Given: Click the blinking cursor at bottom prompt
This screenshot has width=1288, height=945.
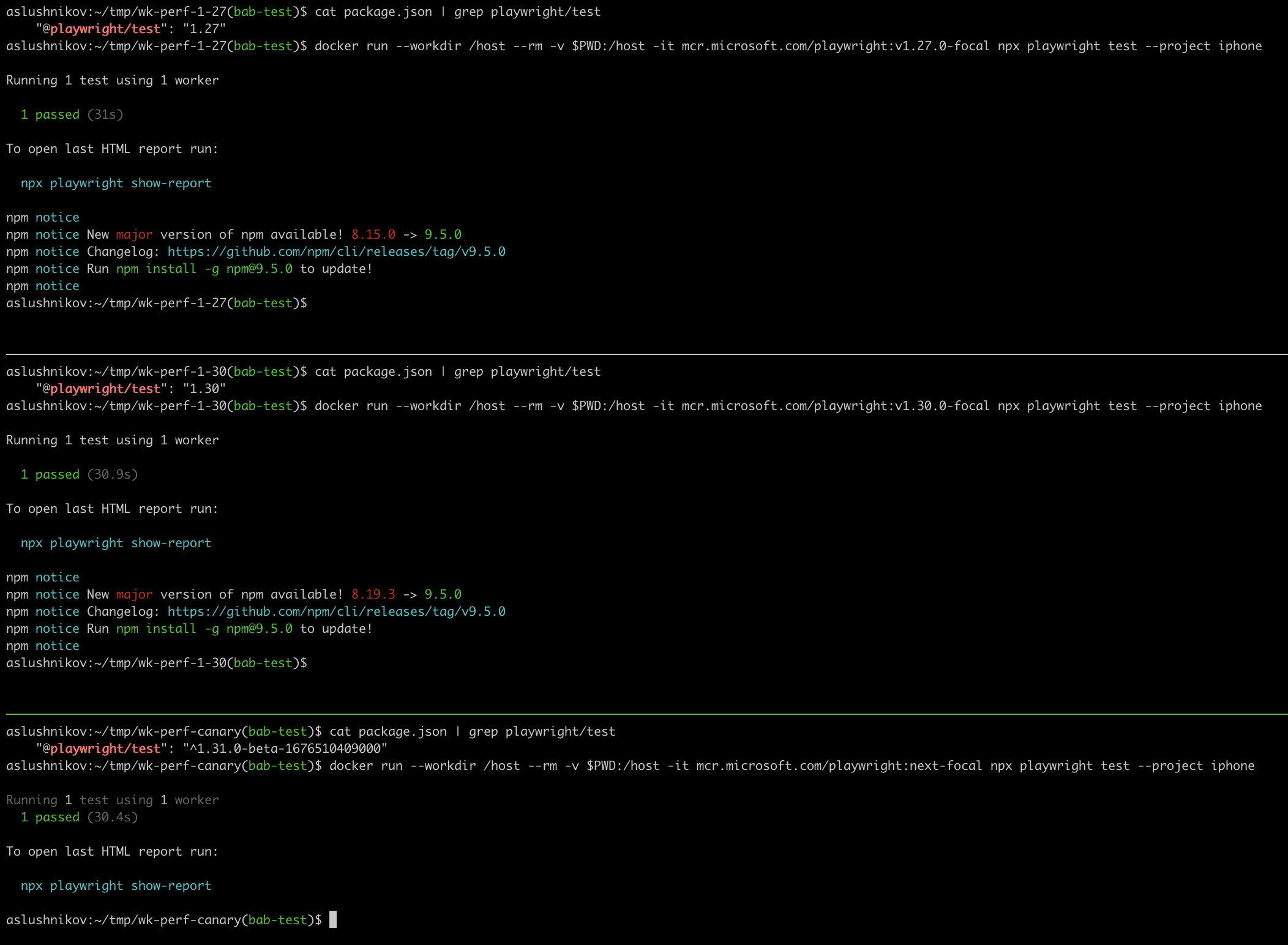Looking at the screenshot, I should [x=332, y=919].
